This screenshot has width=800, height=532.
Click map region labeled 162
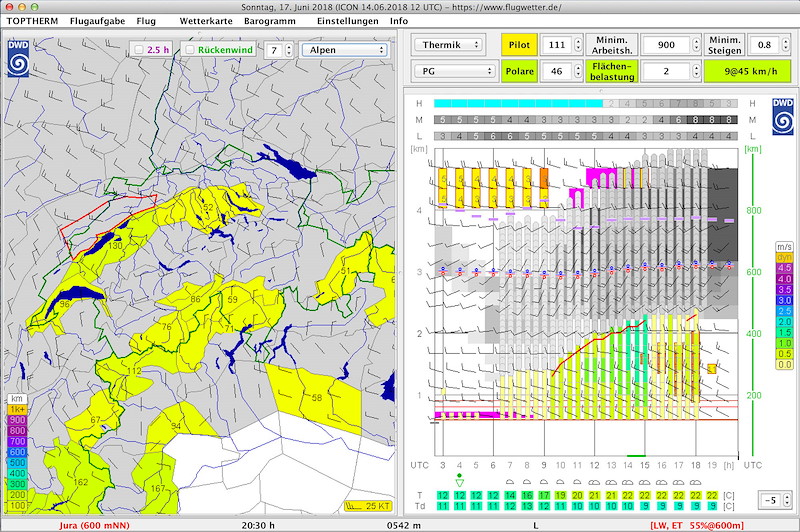click(x=81, y=482)
